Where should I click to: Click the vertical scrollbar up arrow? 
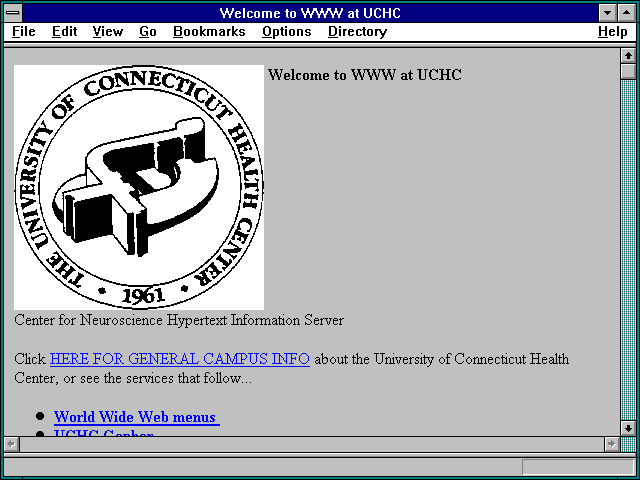[x=628, y=56]
